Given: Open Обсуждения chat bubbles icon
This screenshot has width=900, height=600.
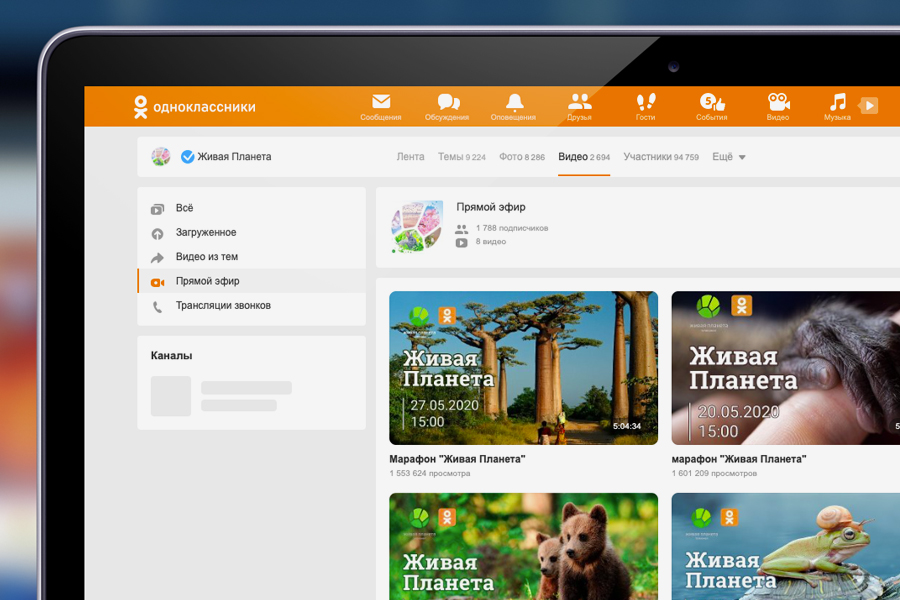Looking at the screenshot, I should click(x=448, y=102).
